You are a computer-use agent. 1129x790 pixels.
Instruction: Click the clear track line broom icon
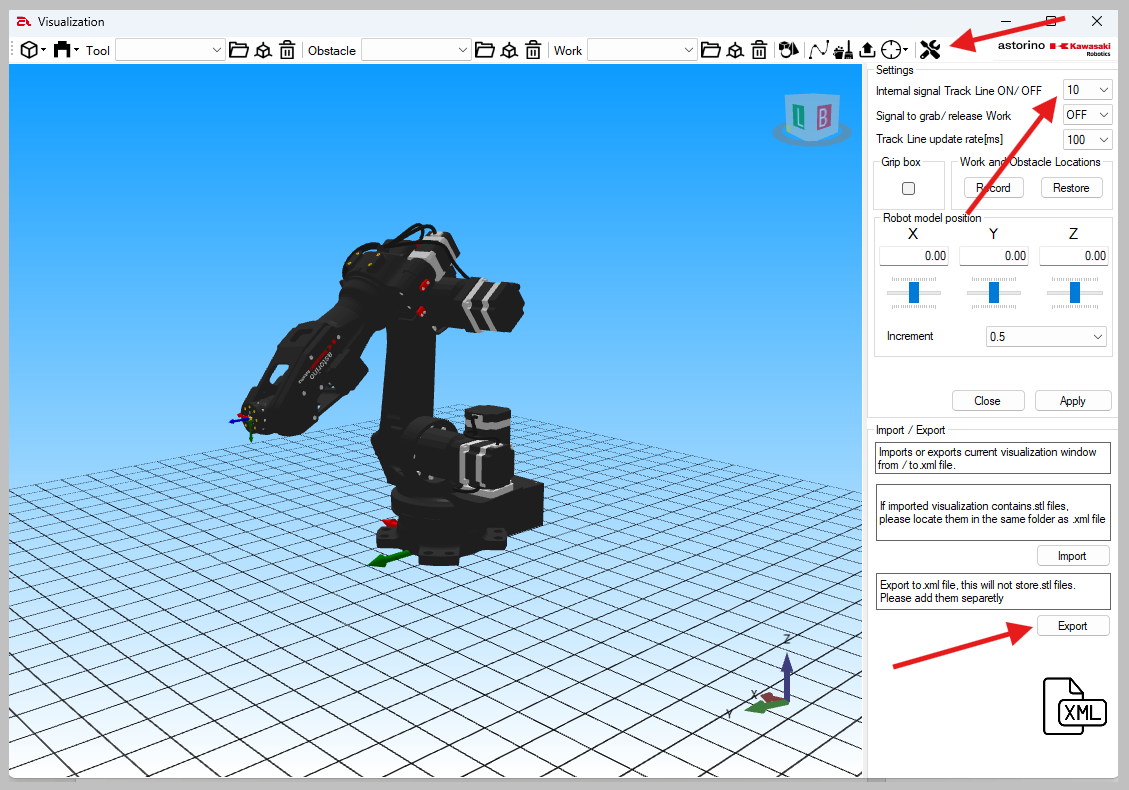(843, 50)
